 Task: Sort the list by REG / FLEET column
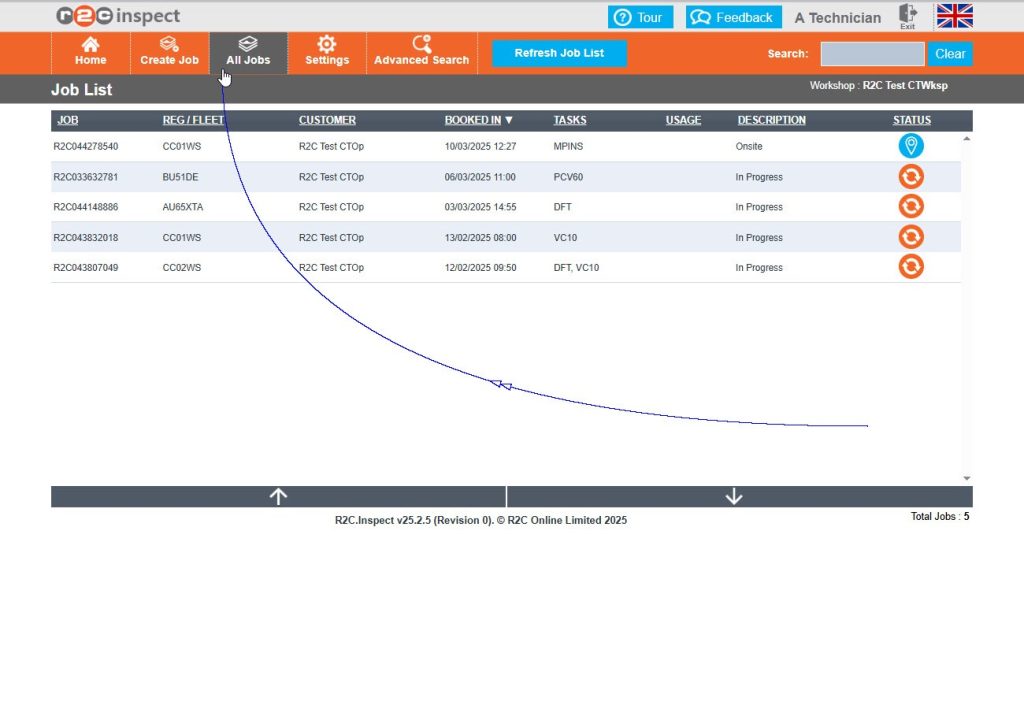point(193,120)
